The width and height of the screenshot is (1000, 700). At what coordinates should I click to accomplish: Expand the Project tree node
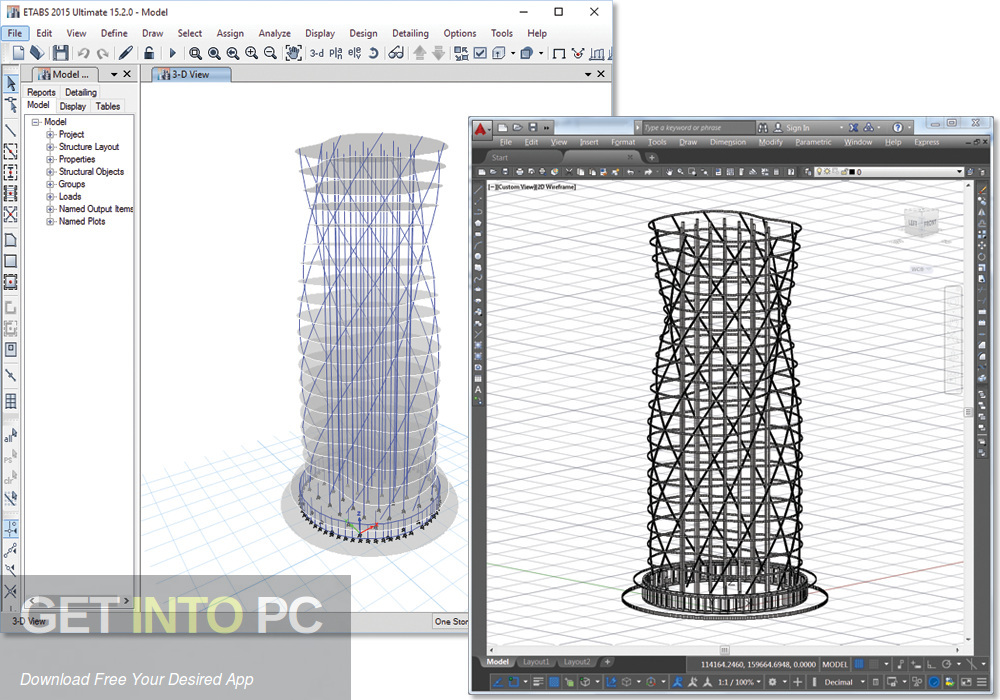[50, 135]
